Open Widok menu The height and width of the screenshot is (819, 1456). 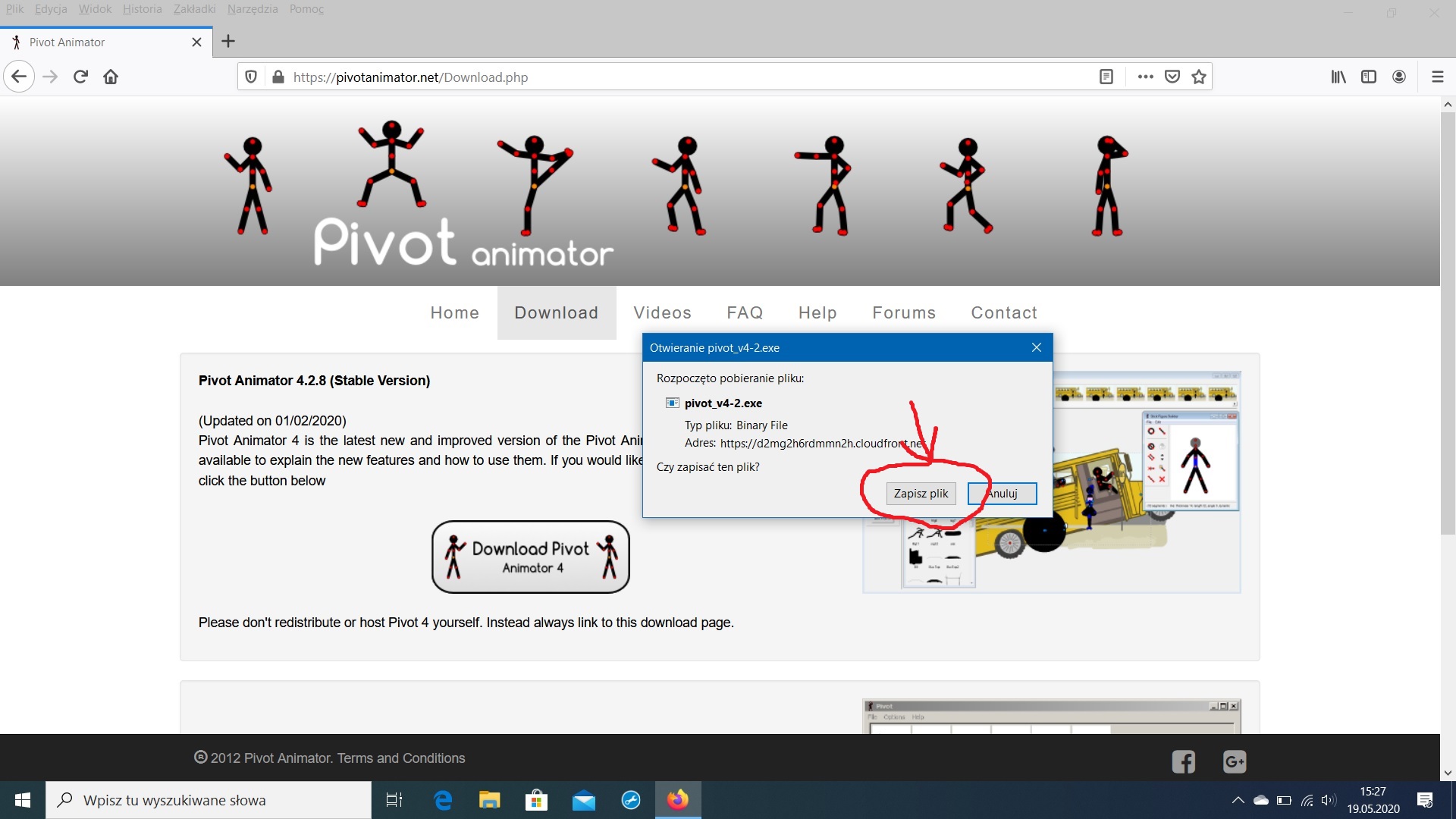pyautogui.click(x=95, y=9)
